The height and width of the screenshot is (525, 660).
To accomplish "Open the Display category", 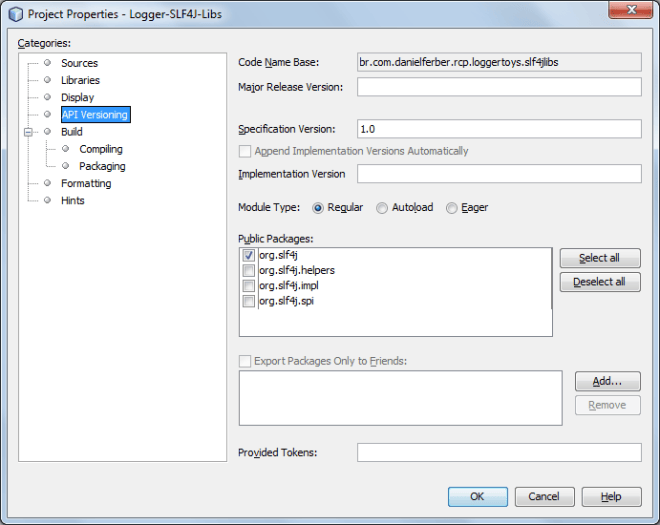I will (77, 97).
